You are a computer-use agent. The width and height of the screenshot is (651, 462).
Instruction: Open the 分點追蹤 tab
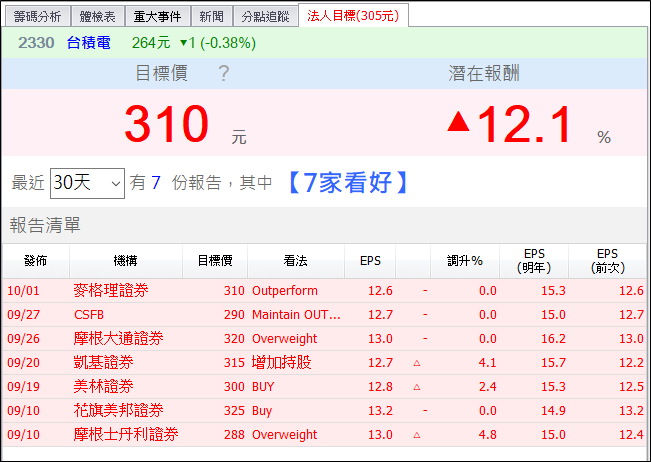point(265,17)
